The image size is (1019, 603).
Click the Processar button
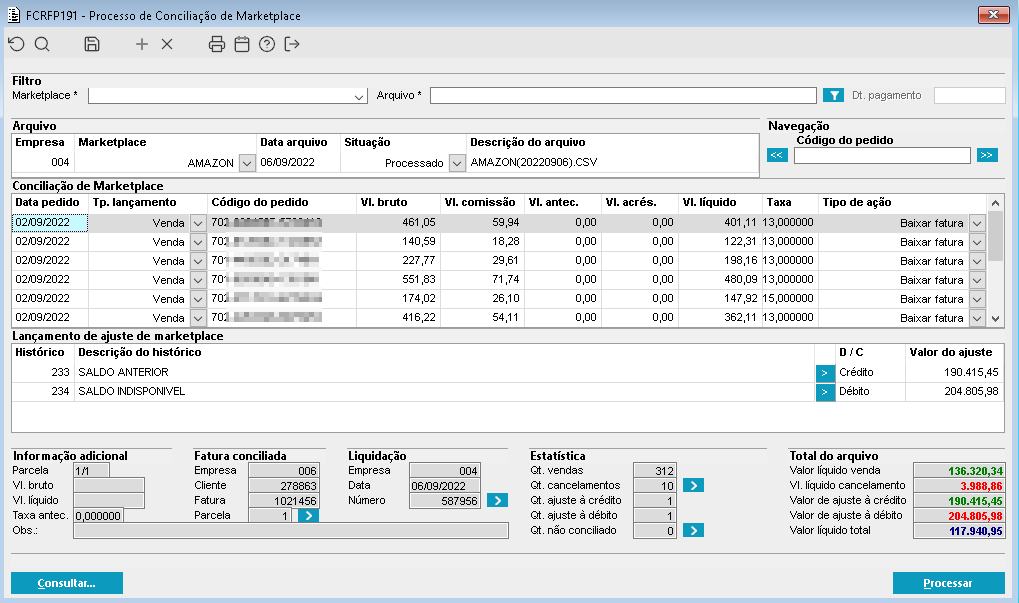[948, 583]
